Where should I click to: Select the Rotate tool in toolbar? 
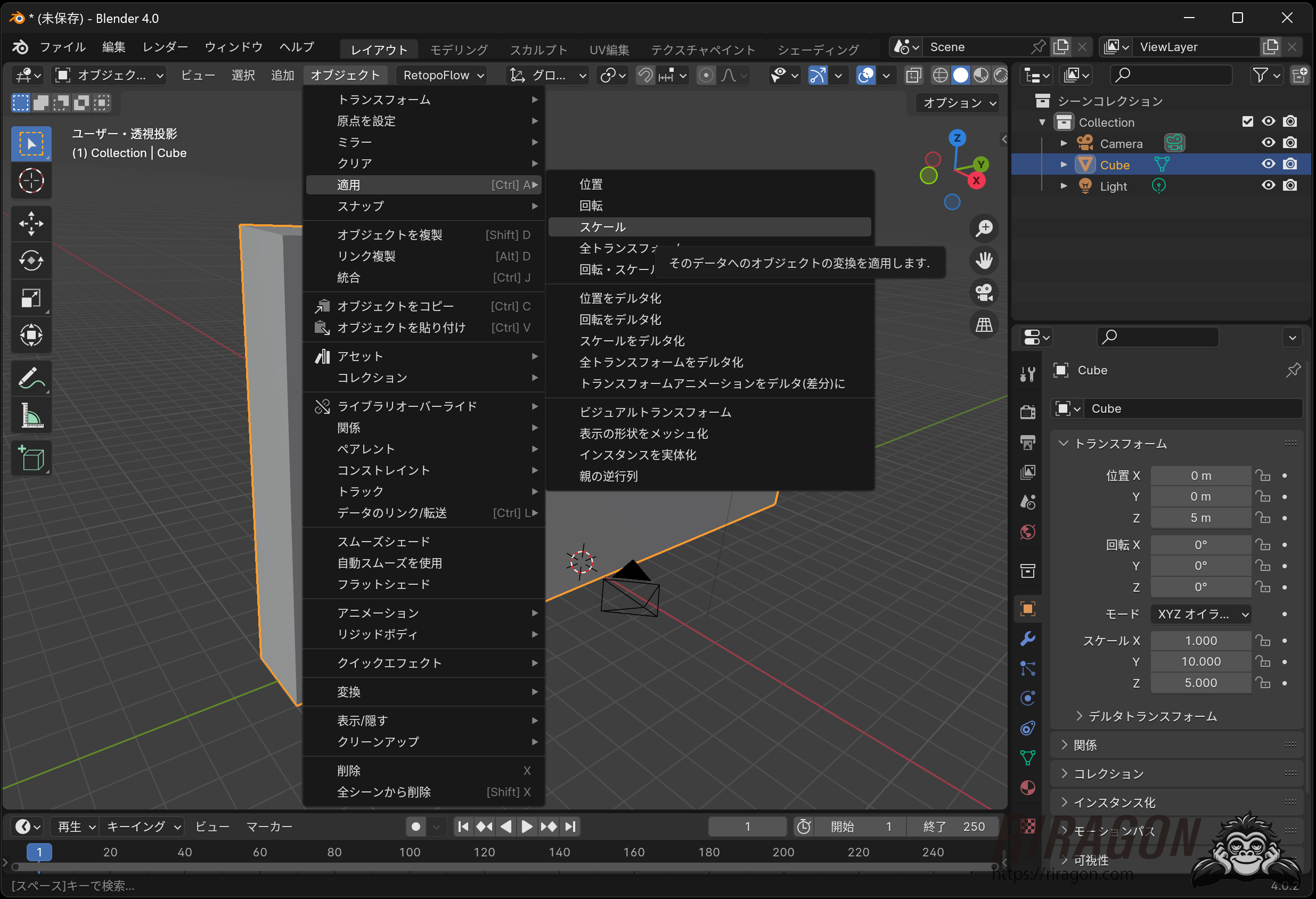pos(31,261)
